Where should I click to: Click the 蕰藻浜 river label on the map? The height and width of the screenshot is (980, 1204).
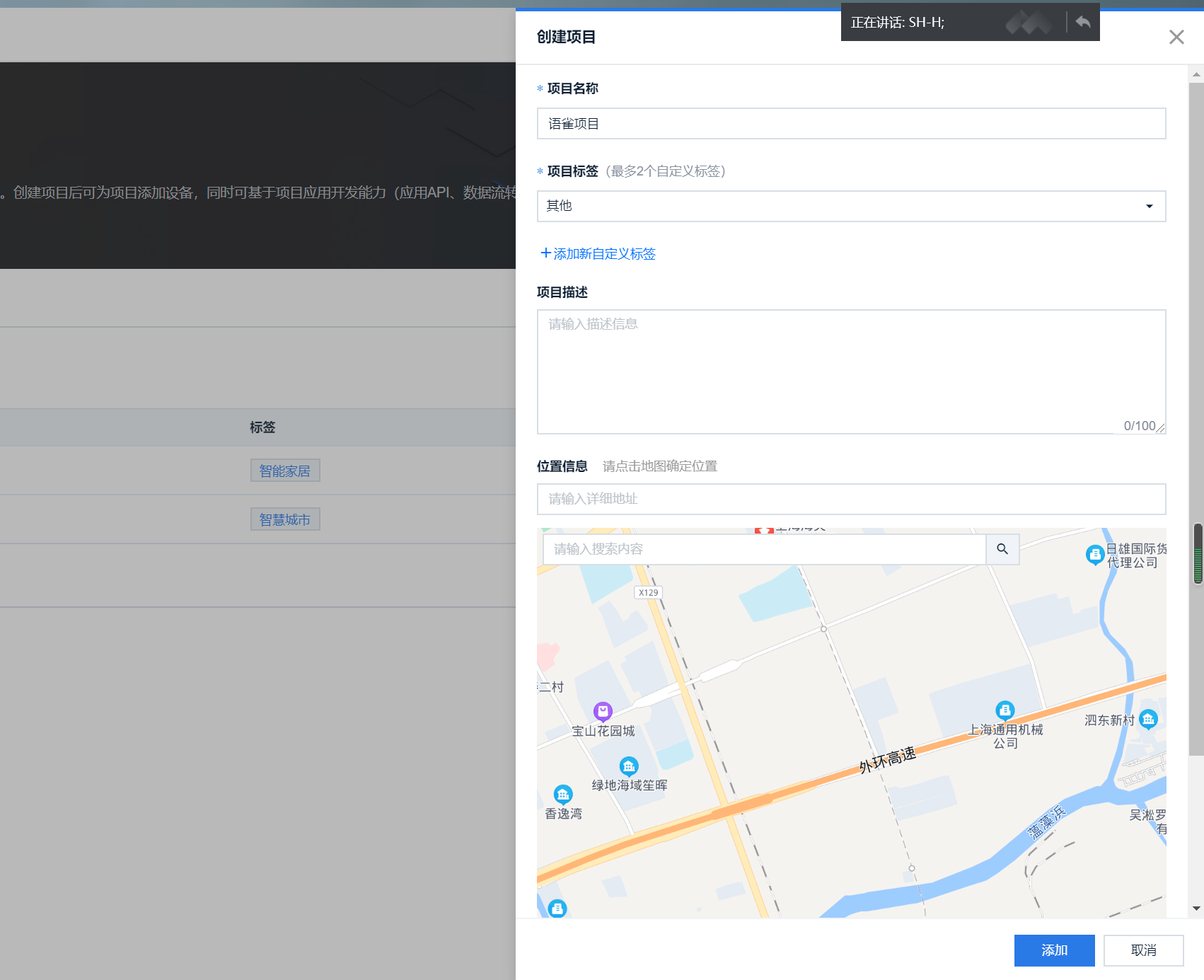pyautogui.click(x=1046, y=822)
